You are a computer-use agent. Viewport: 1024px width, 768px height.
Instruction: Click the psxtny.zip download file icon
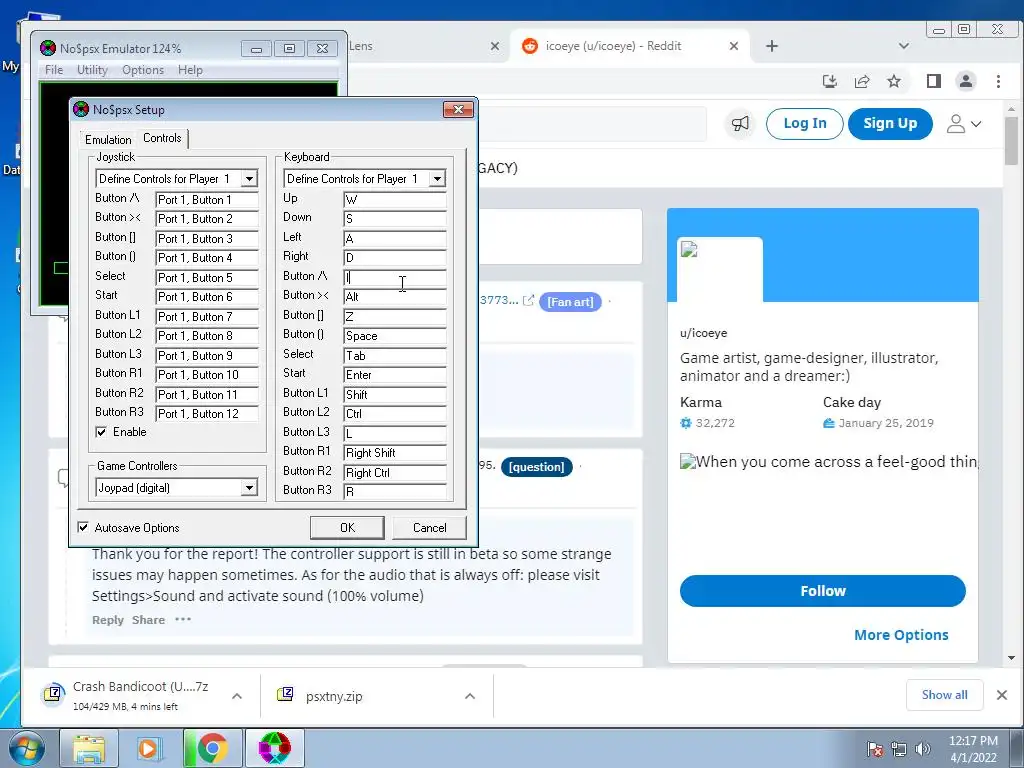[285, 694]
